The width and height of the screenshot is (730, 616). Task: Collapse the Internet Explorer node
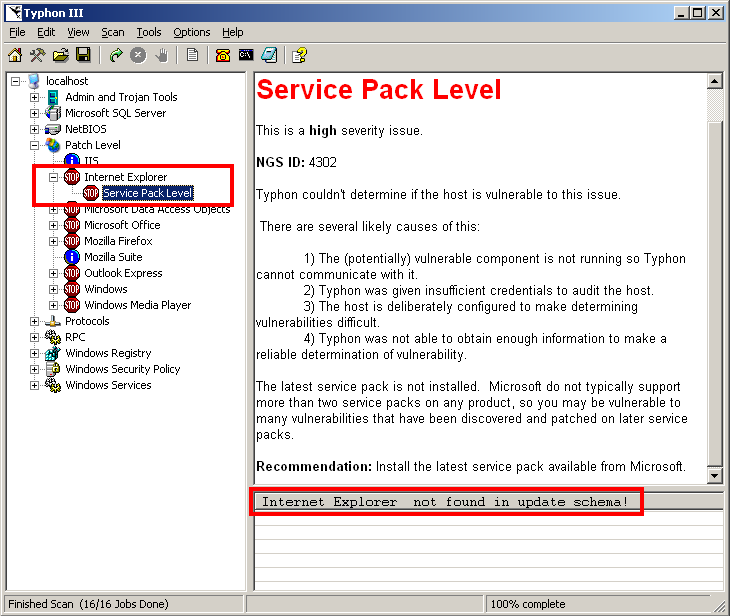(54, 177)
